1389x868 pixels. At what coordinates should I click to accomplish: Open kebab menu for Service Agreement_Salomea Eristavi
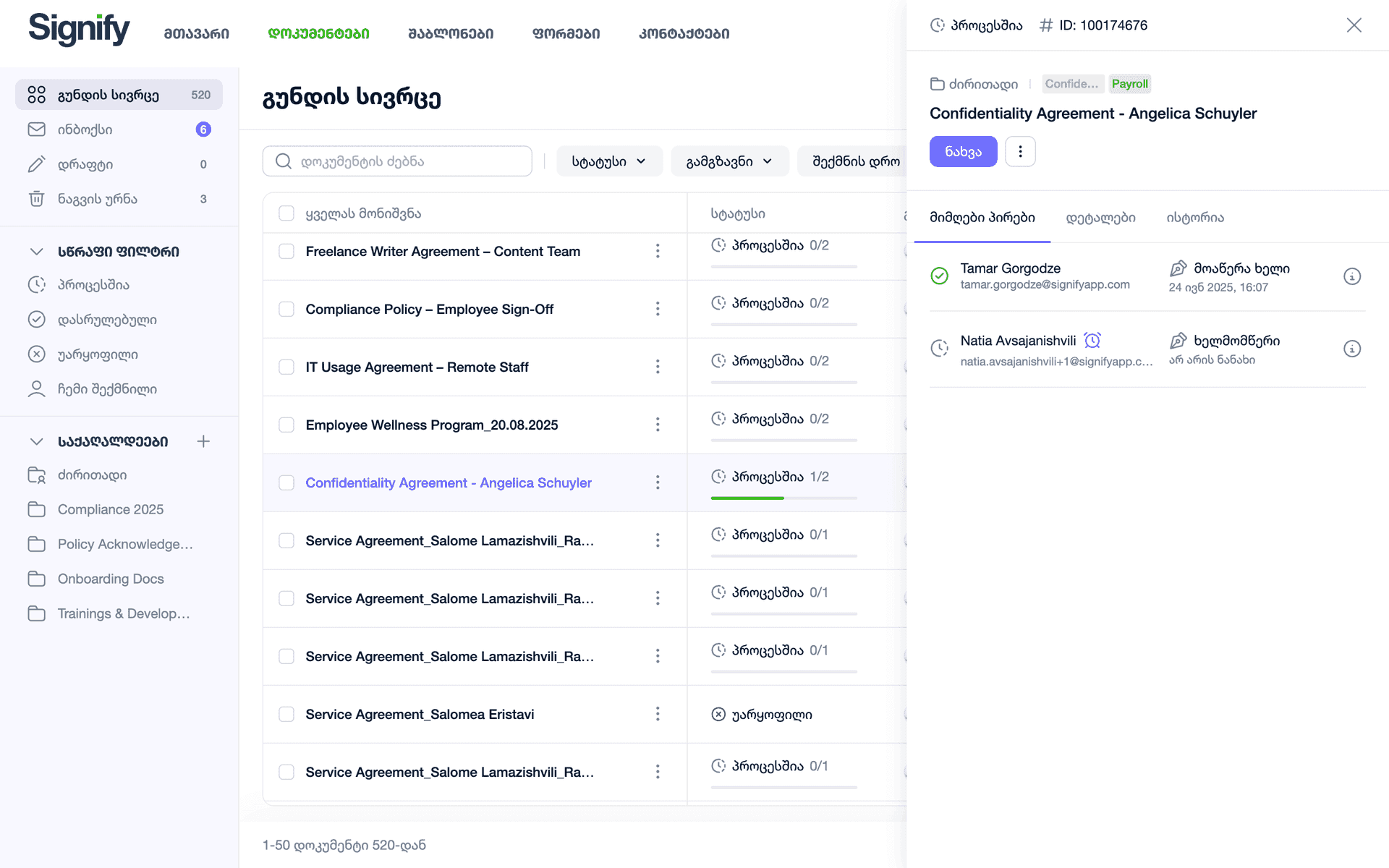pos(658,714)
